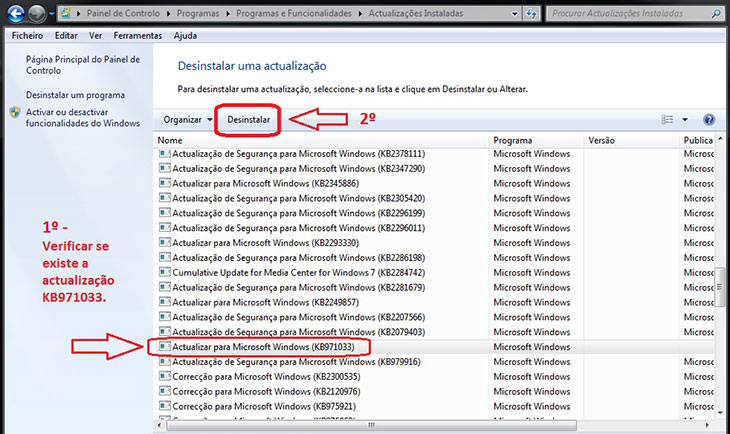Click the vertical scrollbar up arrow
This screenshot has height=434, width=730.
coord(720,140)
